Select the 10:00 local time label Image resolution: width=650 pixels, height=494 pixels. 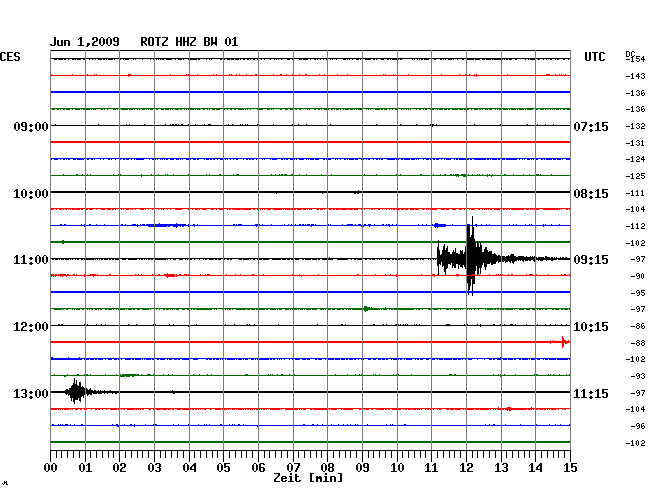[31, 194]
